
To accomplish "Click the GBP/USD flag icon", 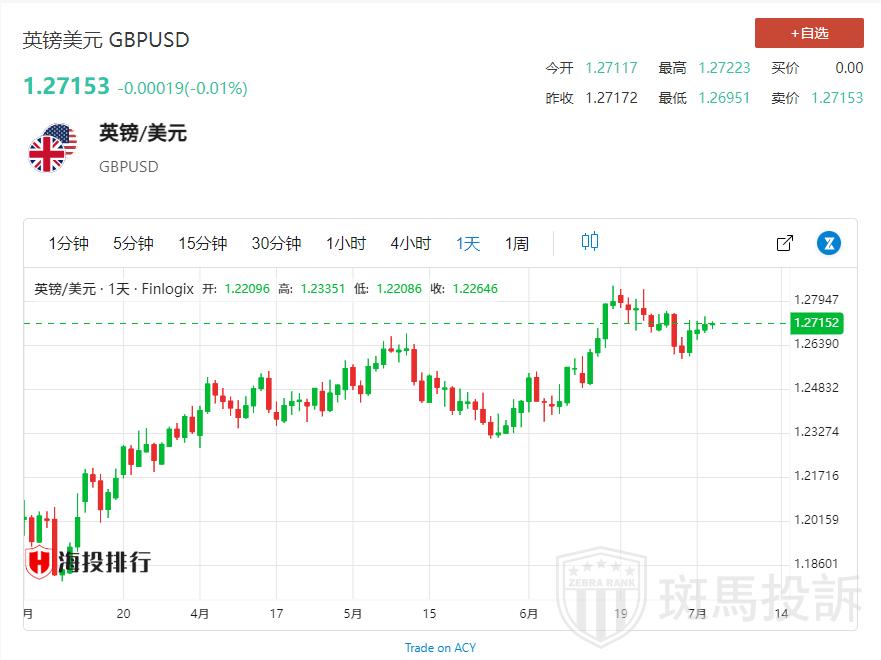I will 52,148.
